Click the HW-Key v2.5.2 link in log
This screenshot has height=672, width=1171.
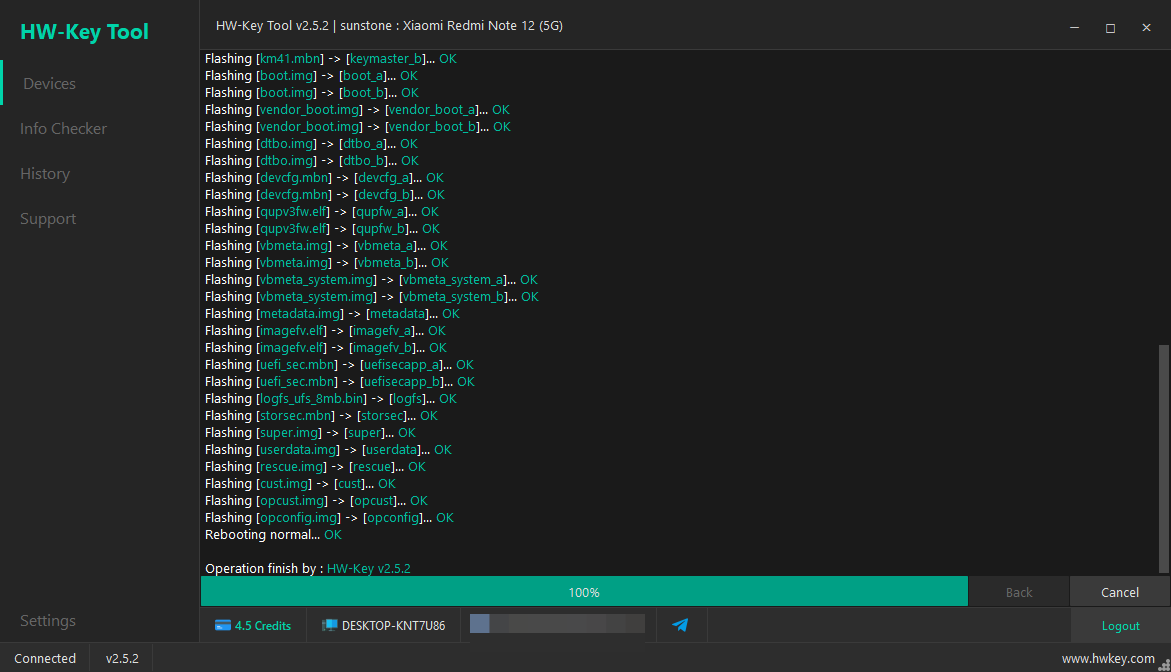(369, 568)
